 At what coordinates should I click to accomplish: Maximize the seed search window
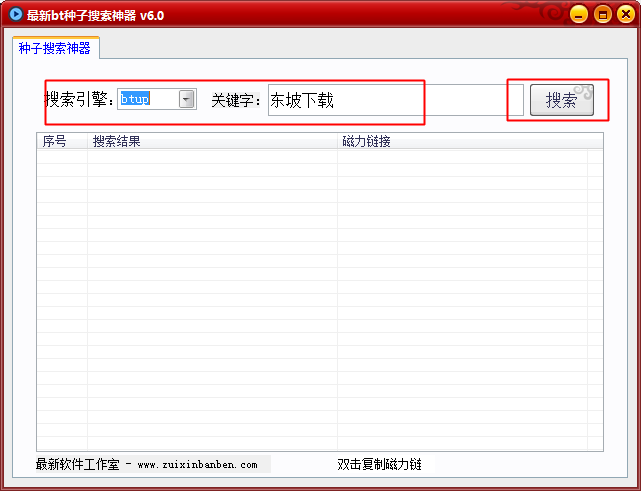click(x=602, y=15)
